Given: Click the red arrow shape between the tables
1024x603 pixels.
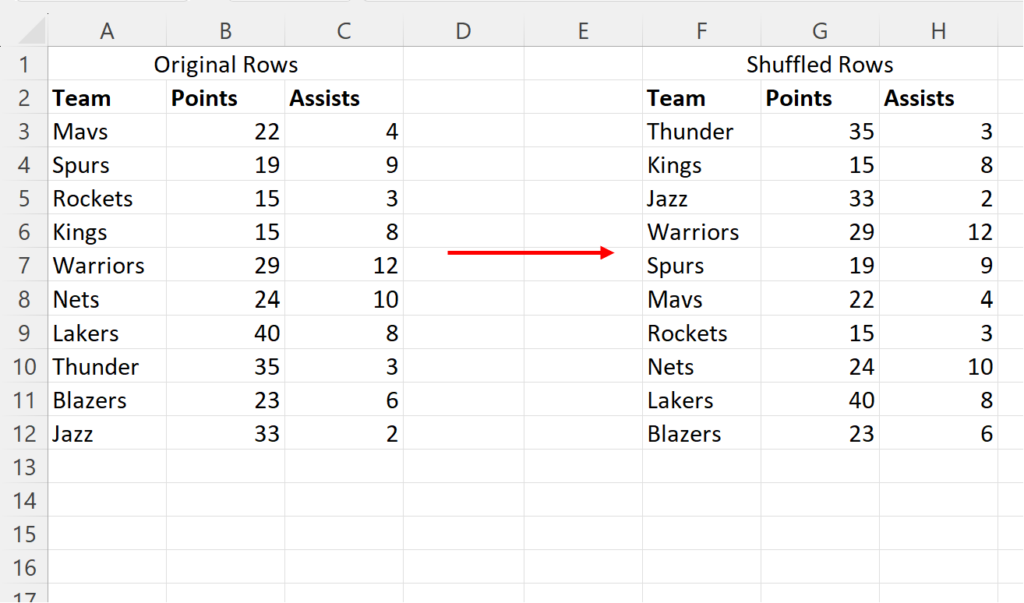Looking at the screenshot, I should point(530,253).
